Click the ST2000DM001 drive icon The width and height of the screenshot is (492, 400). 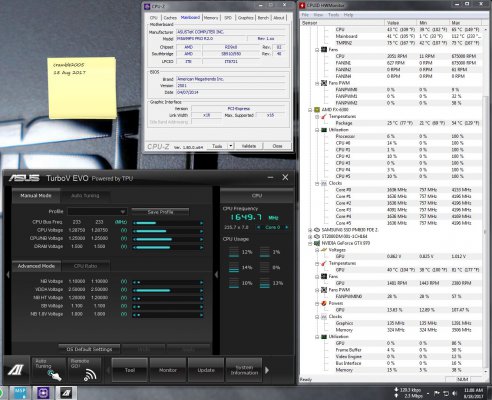click(317, 236)
